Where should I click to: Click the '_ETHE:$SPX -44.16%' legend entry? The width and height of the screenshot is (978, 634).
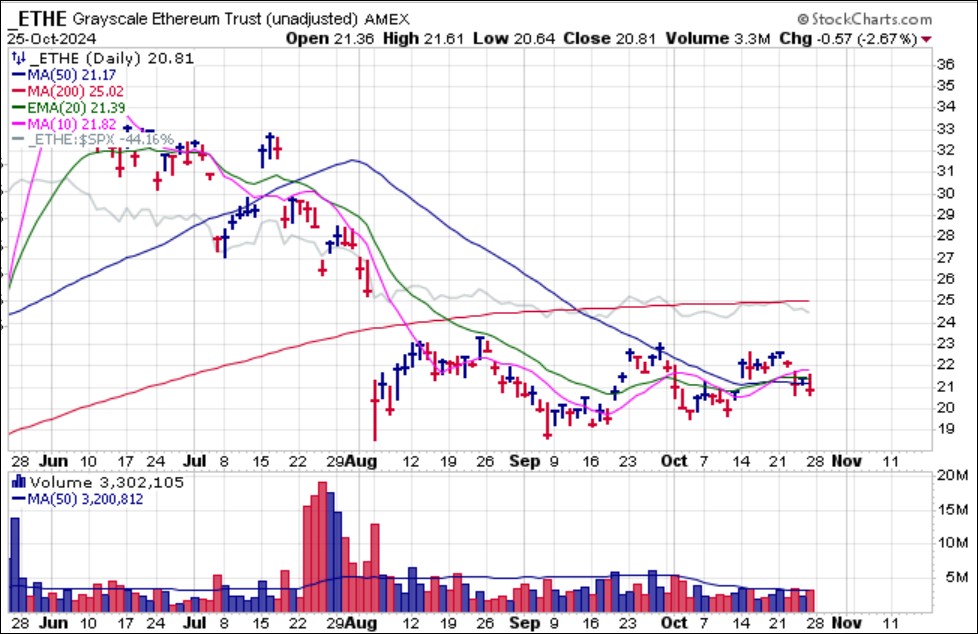coord(100,139)
